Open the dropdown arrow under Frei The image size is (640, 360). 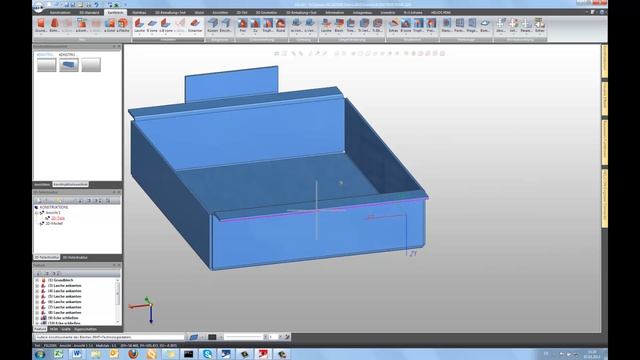tap(243, 34)
